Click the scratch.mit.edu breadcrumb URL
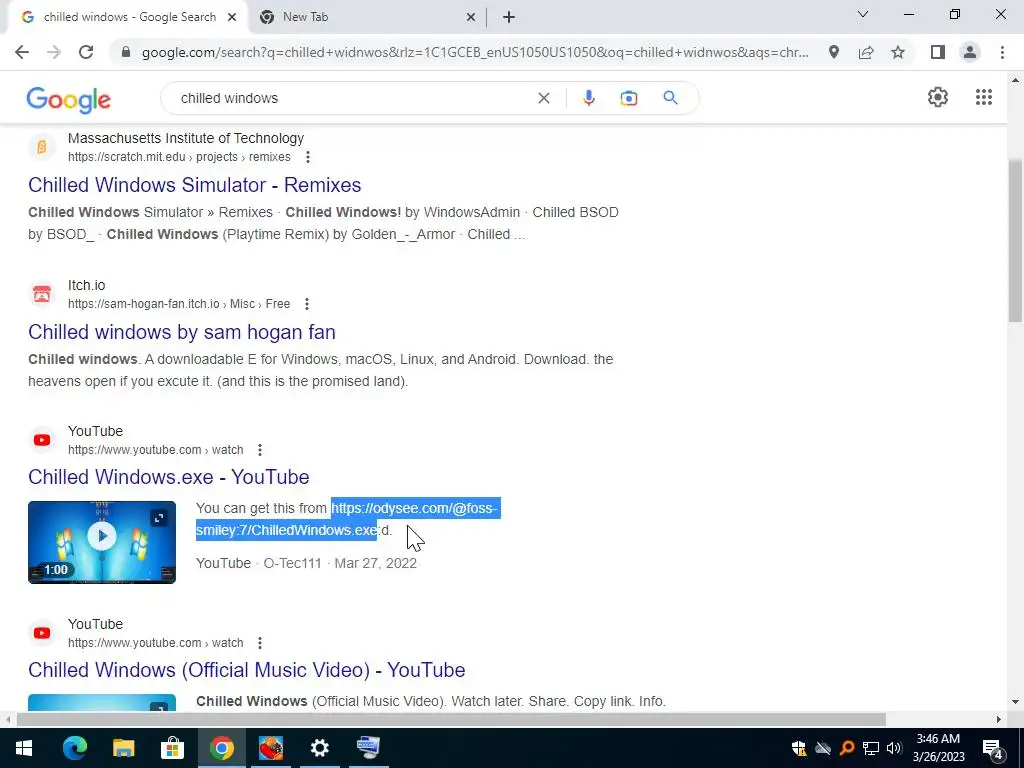Image resolution: width=1024 pixels, height=768 pixels. tap(179, 157)
